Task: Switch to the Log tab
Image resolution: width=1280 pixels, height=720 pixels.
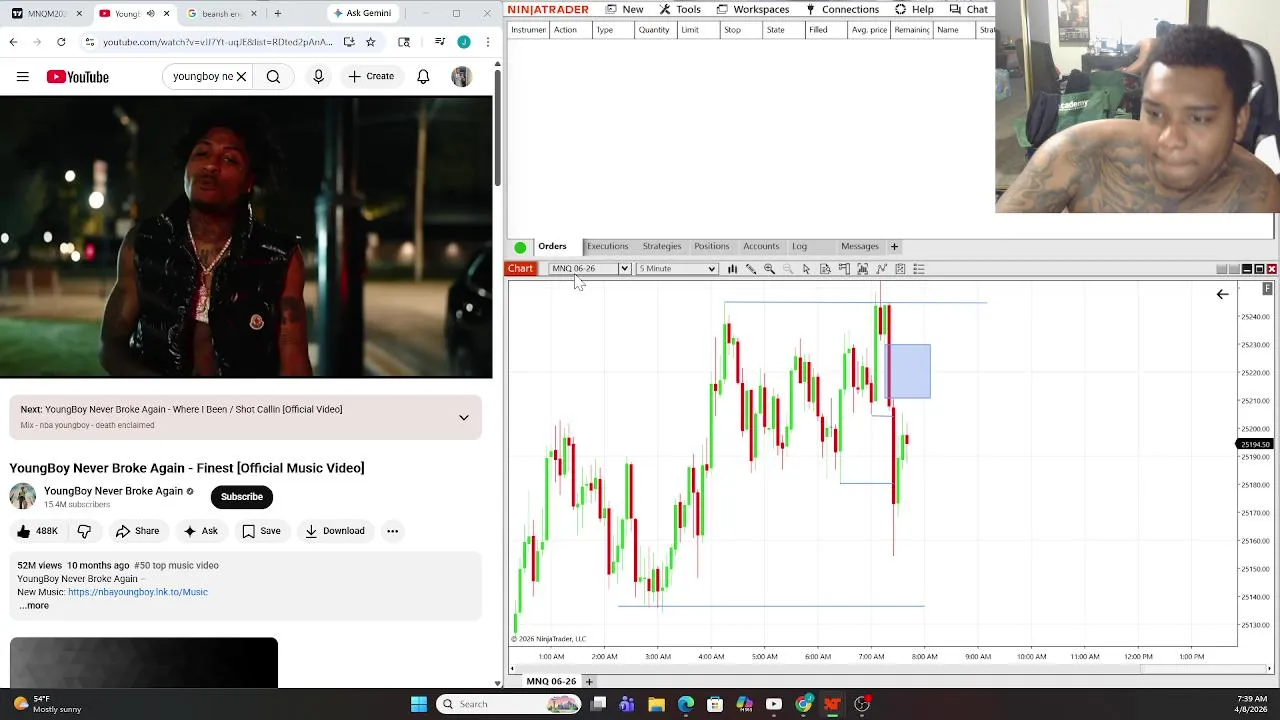Action: coord(799,246)
